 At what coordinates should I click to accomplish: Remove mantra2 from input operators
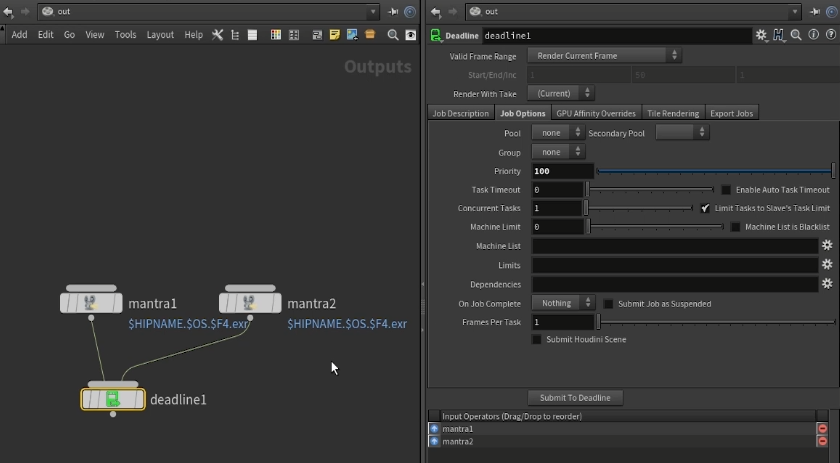click(x=822, y=442)
